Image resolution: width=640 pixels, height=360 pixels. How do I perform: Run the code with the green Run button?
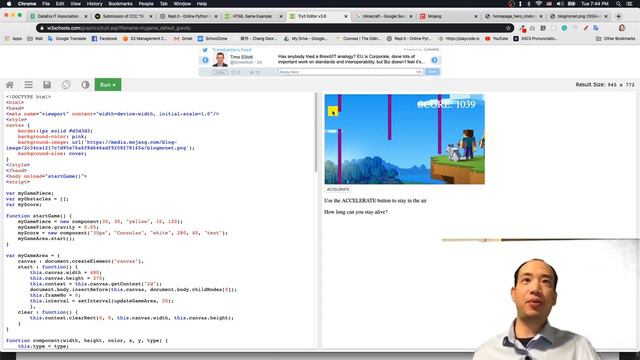(x=108, y=85)
